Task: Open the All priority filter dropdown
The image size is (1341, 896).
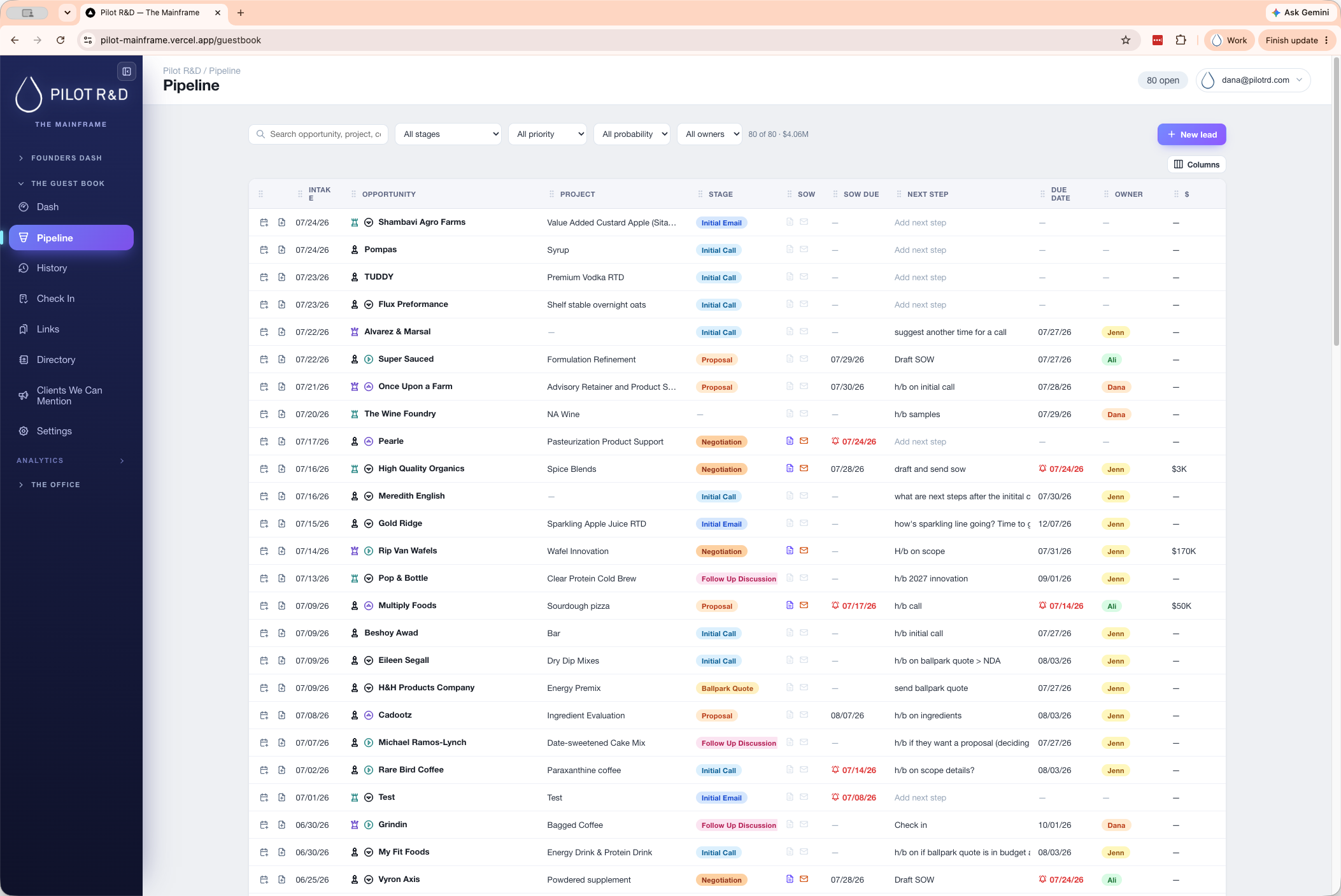Action: pos(548,134)
